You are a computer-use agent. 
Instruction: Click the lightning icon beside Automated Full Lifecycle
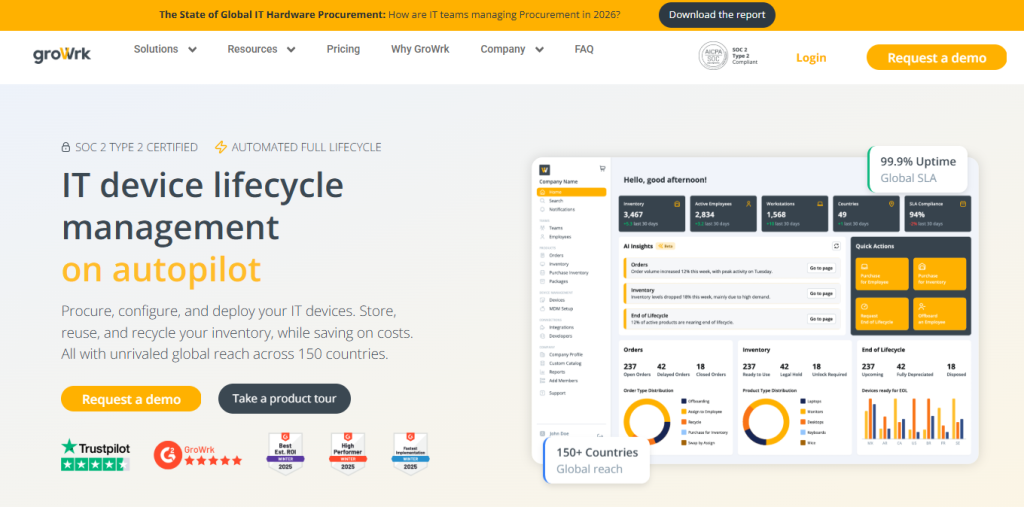tap(221, 147)
